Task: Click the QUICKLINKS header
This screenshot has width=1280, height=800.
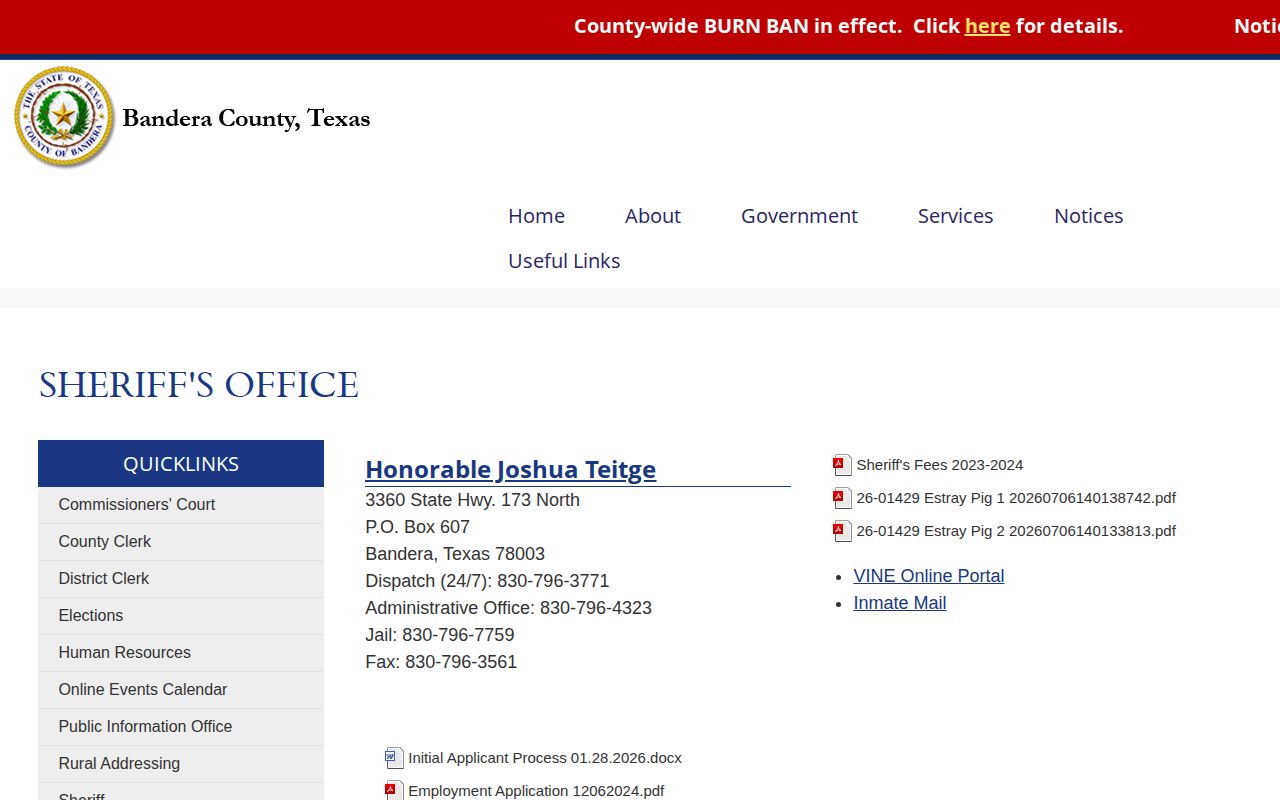Action: [181, 464]
